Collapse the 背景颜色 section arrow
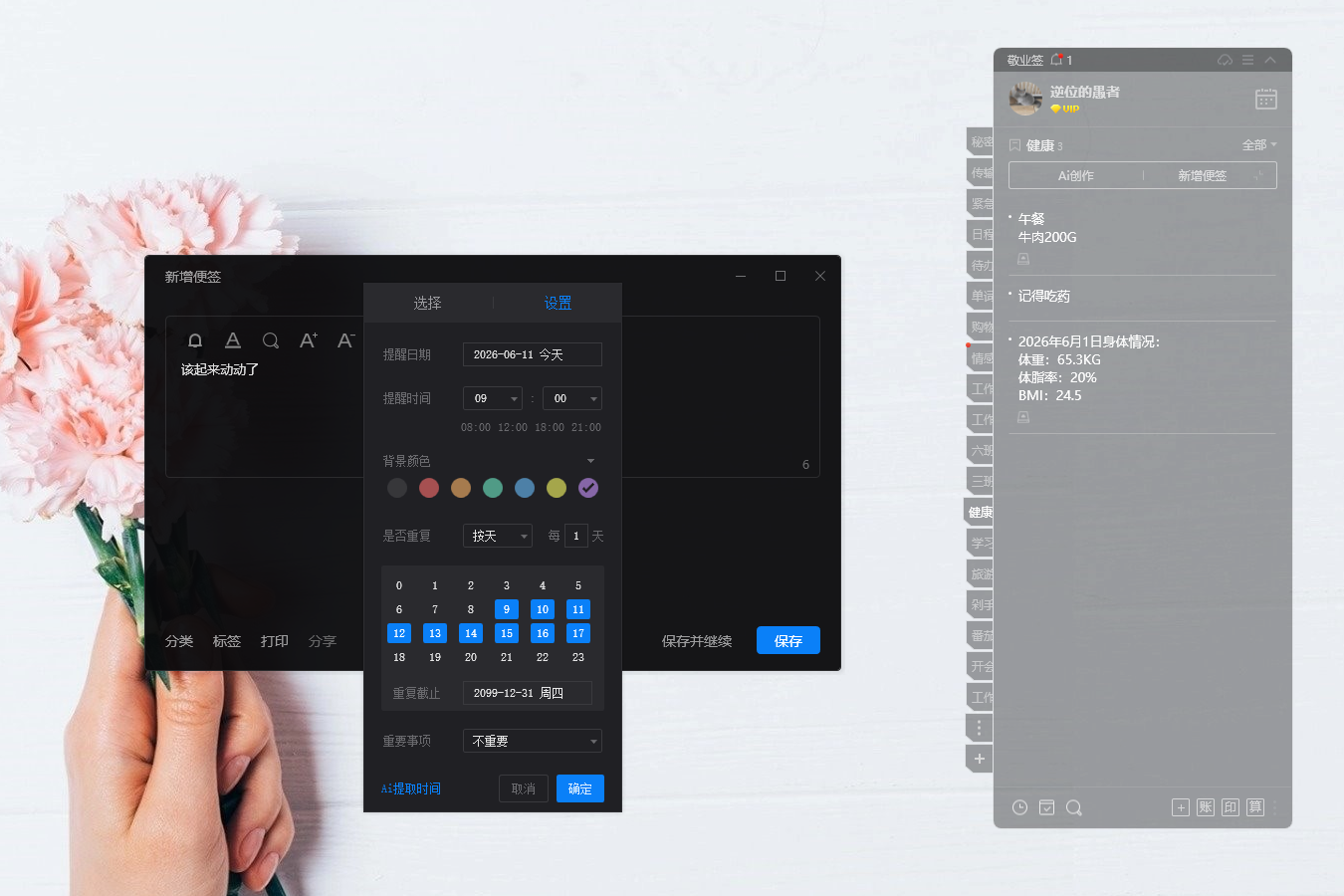1344x896 pixels. (x=591, y=461)
